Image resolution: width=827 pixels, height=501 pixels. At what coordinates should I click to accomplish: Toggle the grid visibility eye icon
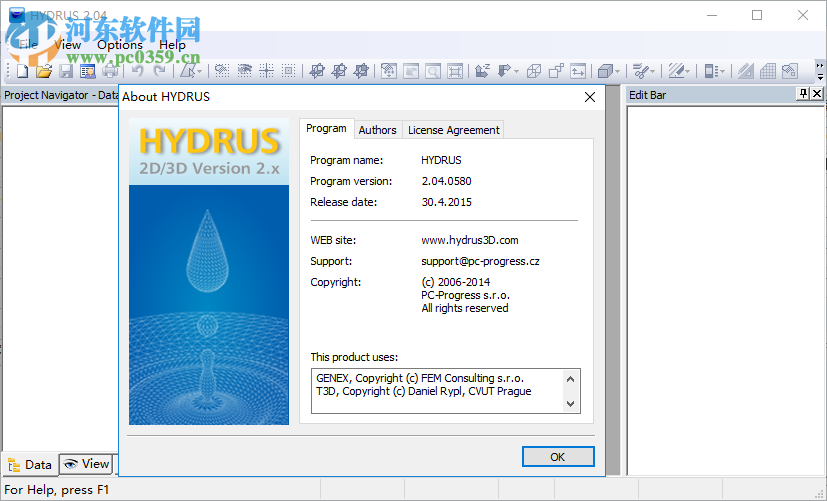(244, 71)
